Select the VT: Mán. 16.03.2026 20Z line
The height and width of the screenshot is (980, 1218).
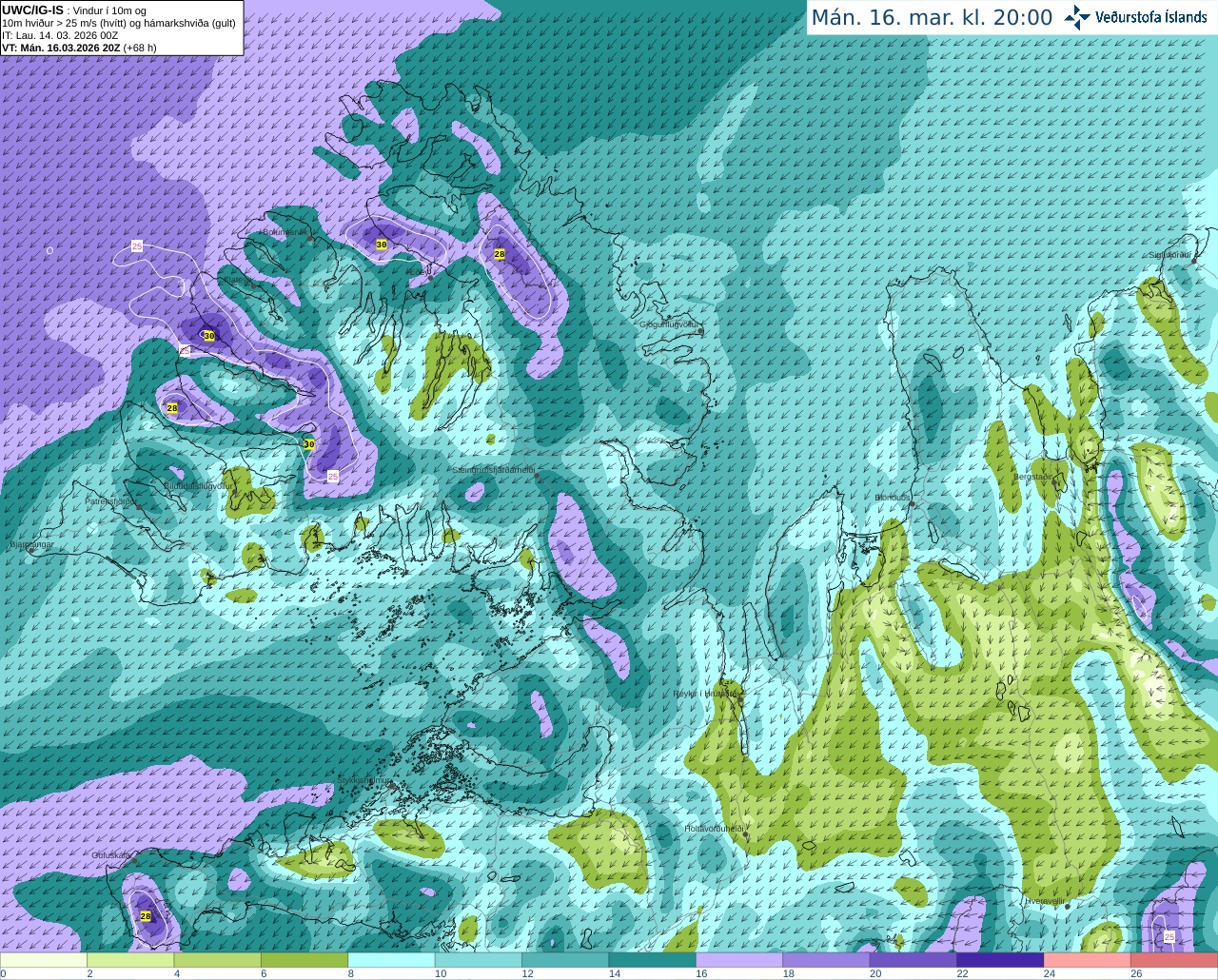(x=79, y=48)
